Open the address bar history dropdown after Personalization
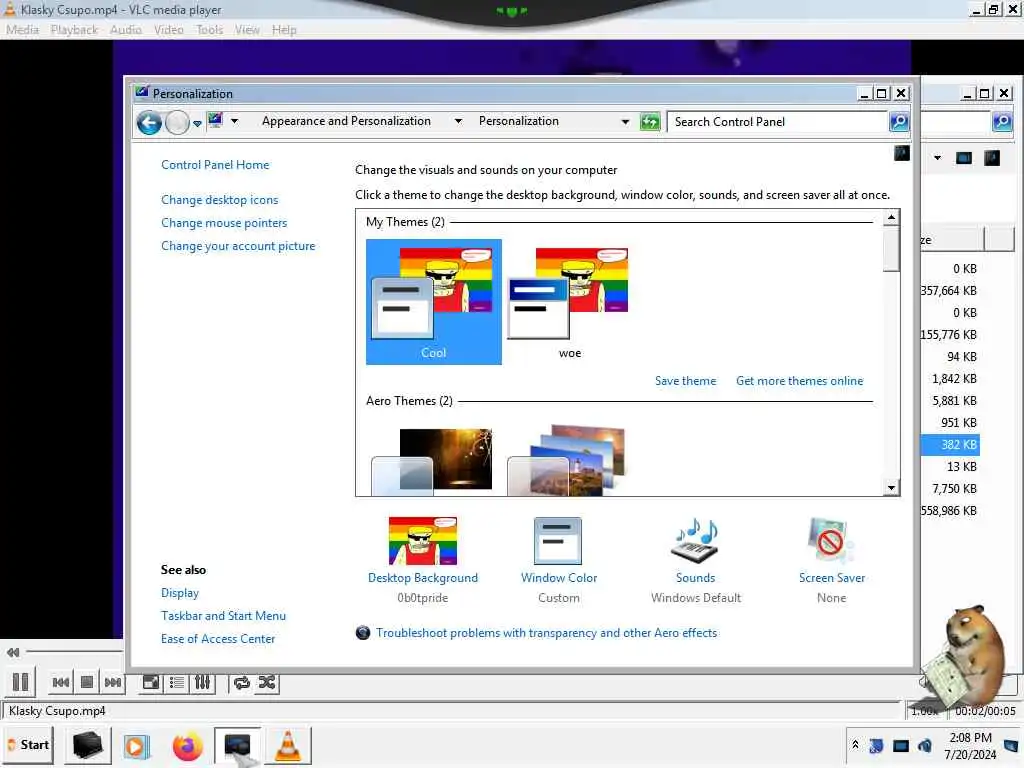Image resolution: width=1024 pixels, height=768 pixels. point(625,121)
